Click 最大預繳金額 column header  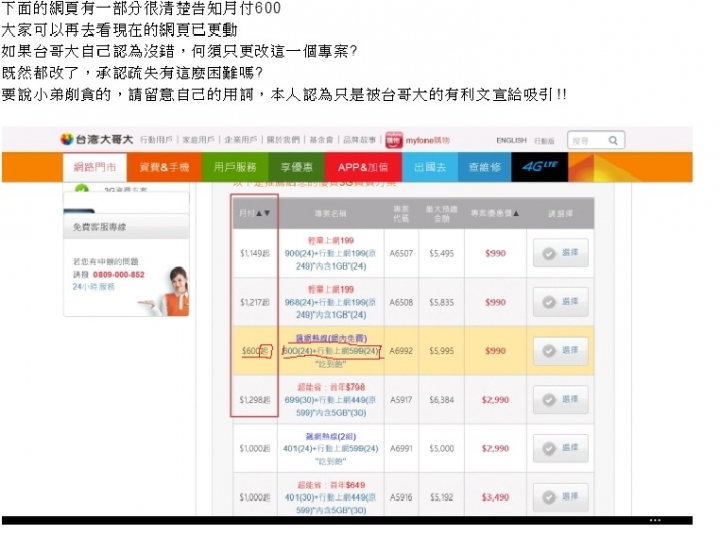(441, 214)
